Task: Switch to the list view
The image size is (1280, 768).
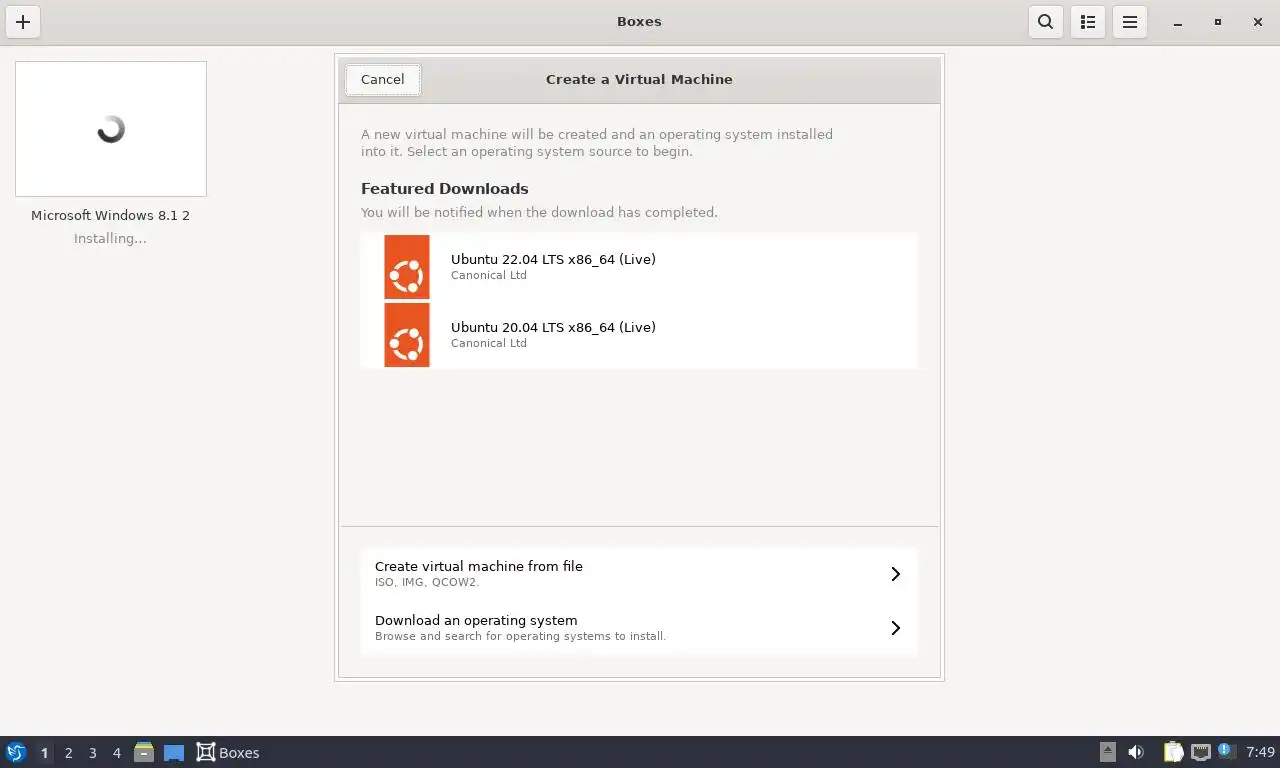Action: click(x=1088, y=22)
